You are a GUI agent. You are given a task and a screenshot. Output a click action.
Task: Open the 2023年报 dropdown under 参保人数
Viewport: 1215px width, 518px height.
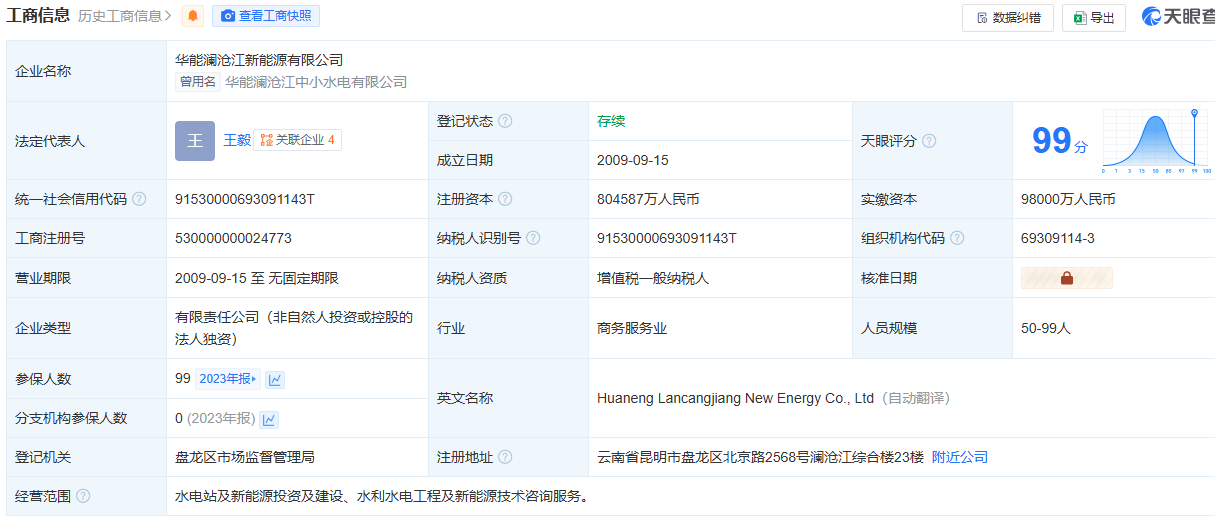[228, 379]
